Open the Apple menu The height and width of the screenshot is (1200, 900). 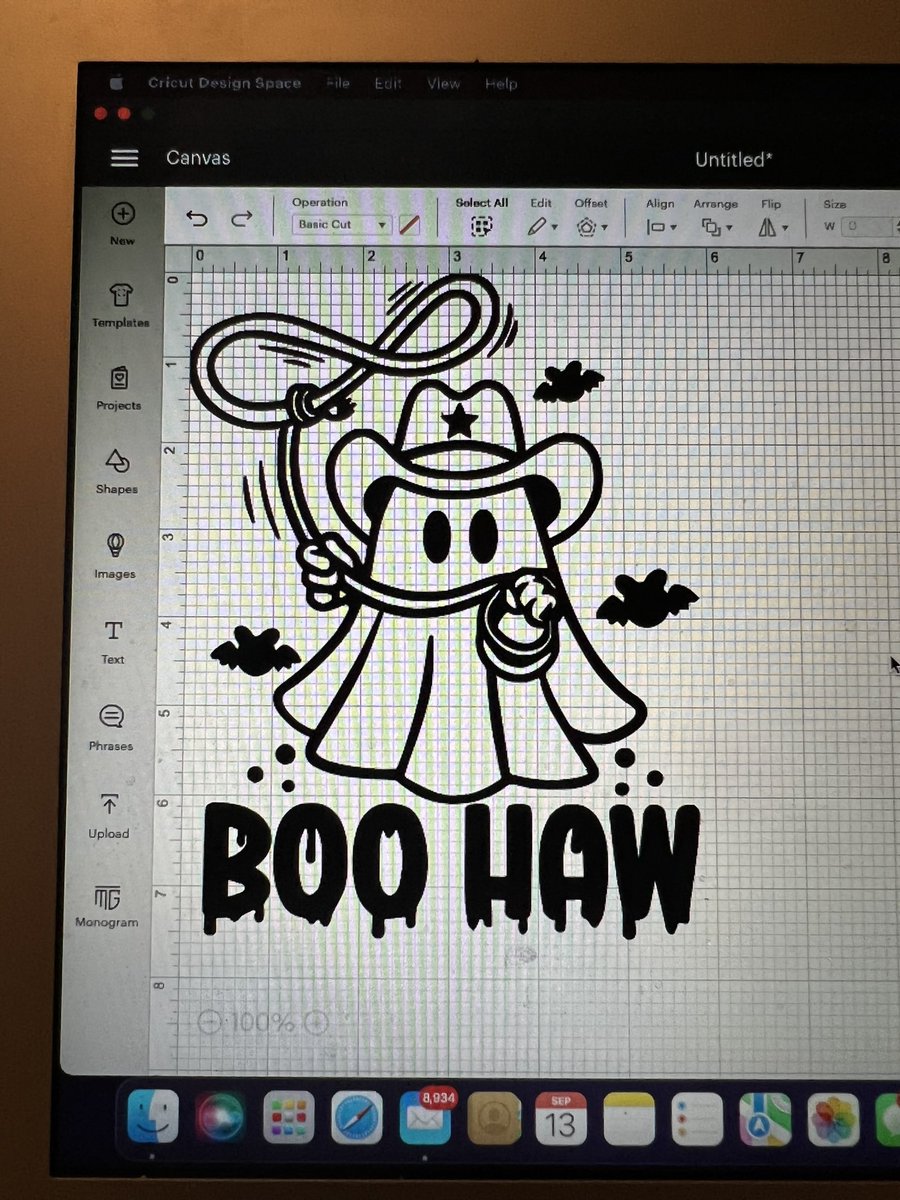pyautogui.click(x=115, y=83)
